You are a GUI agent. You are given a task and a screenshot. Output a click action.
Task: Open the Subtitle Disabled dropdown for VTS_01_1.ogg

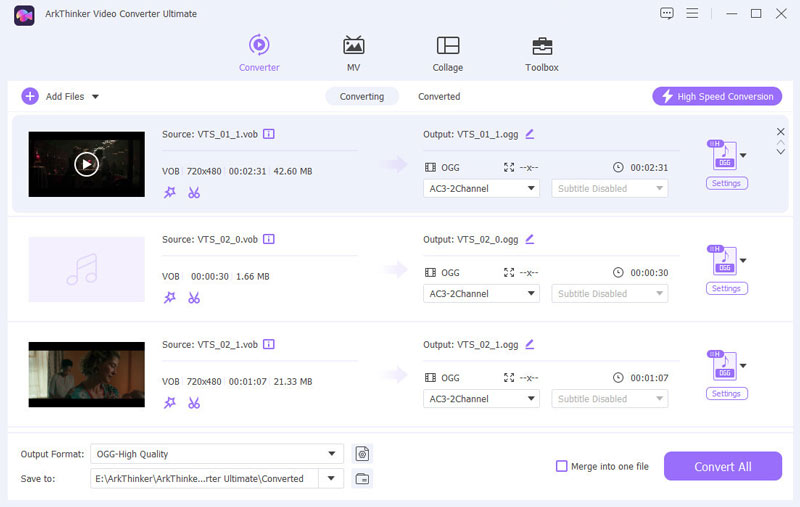pyautogui.click(x=610, y=188)
